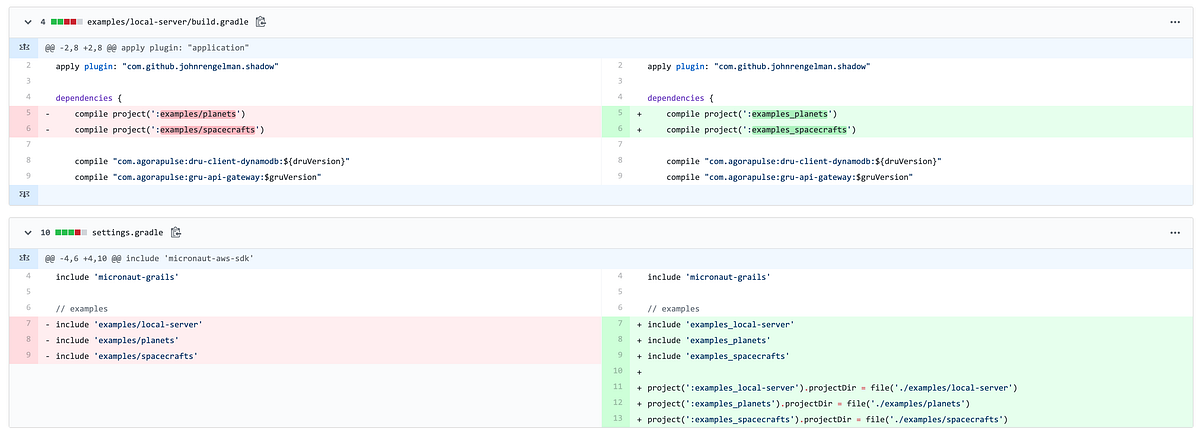Click hunk header '@@ -2,8 +2,8 @@ apply plugin'
Screen dimensions: 1200x436
[147, 47]
